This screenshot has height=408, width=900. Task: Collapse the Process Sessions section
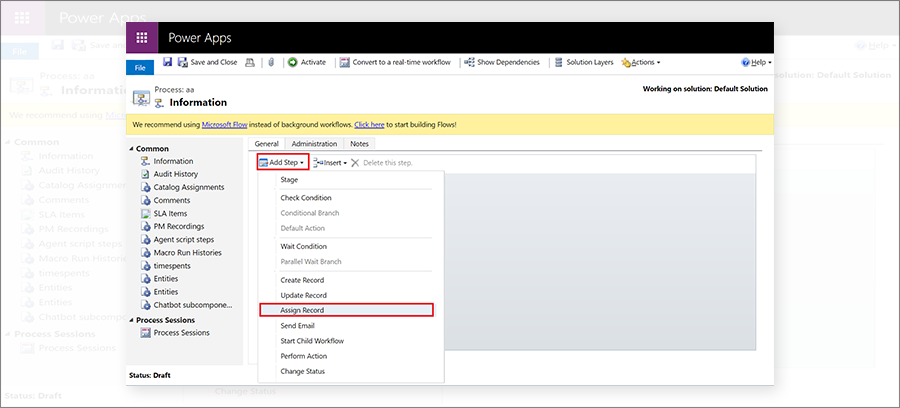coord(131,320)
